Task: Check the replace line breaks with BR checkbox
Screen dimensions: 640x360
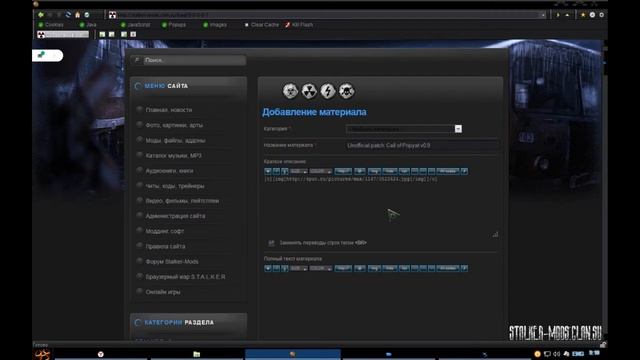Action: pos(271,243)
